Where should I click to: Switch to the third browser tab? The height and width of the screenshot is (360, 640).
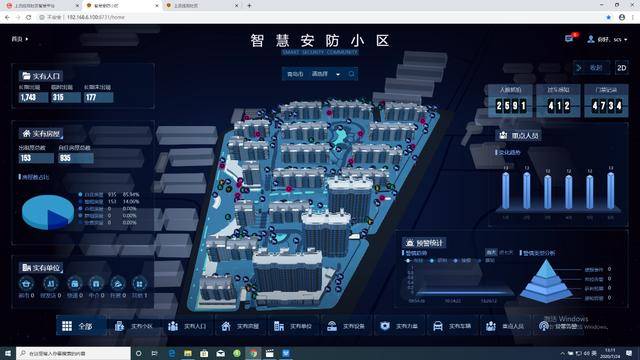click(202, 6)
